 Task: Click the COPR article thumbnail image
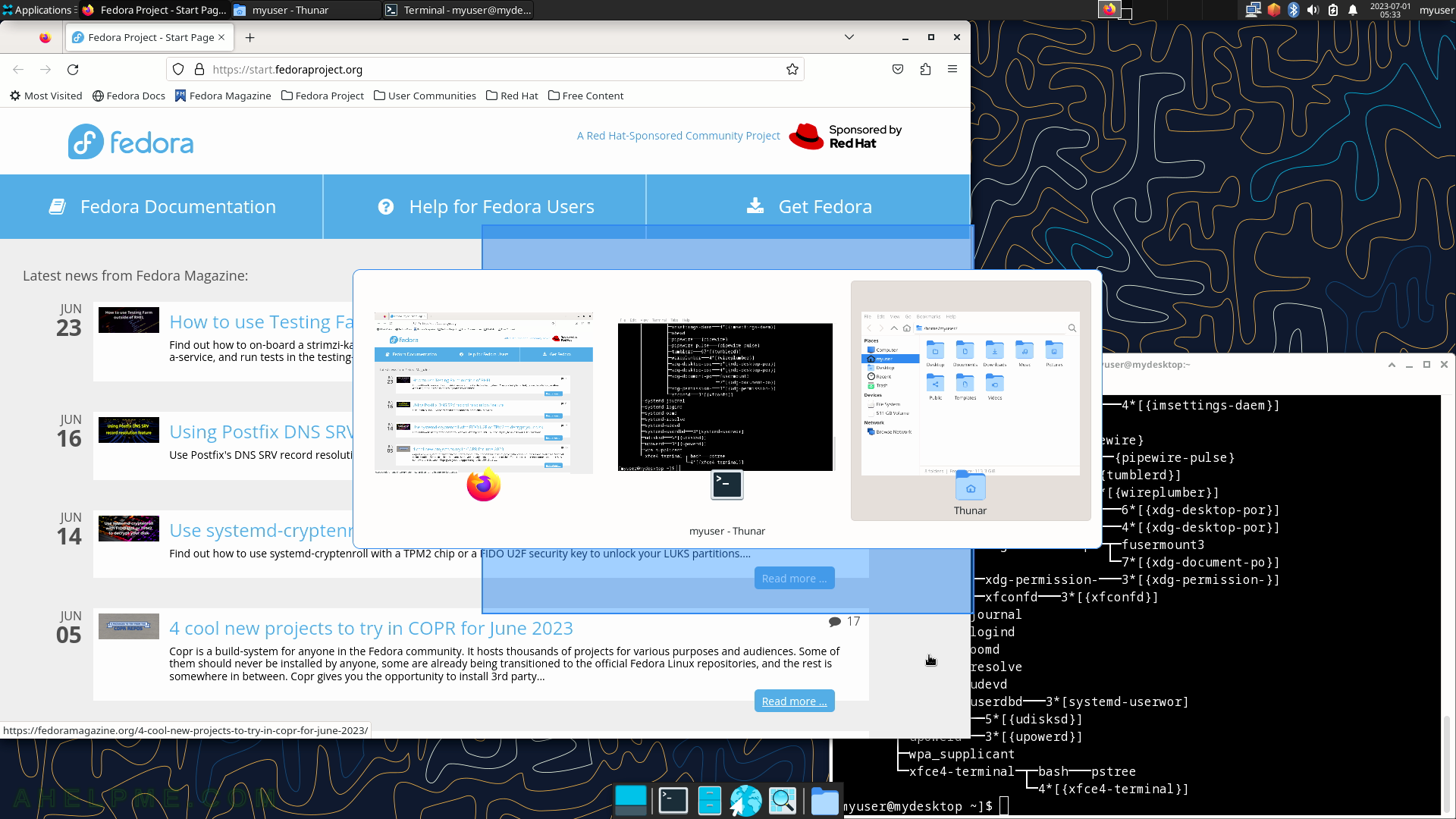129,626
